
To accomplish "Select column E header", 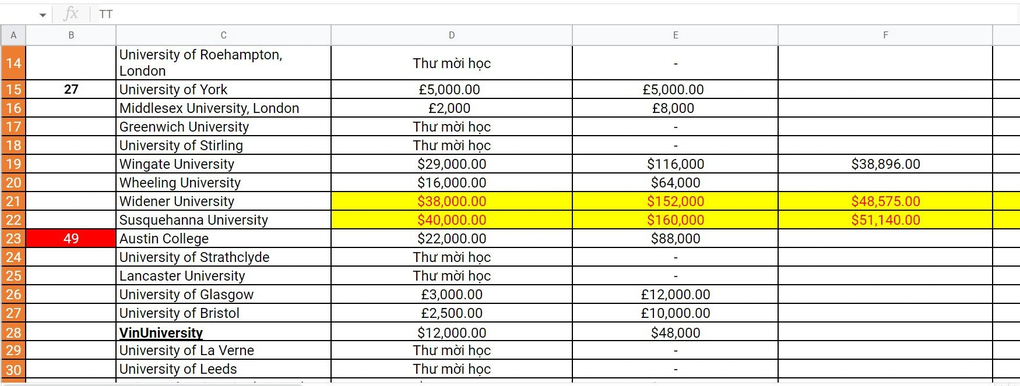I will 675,35.
